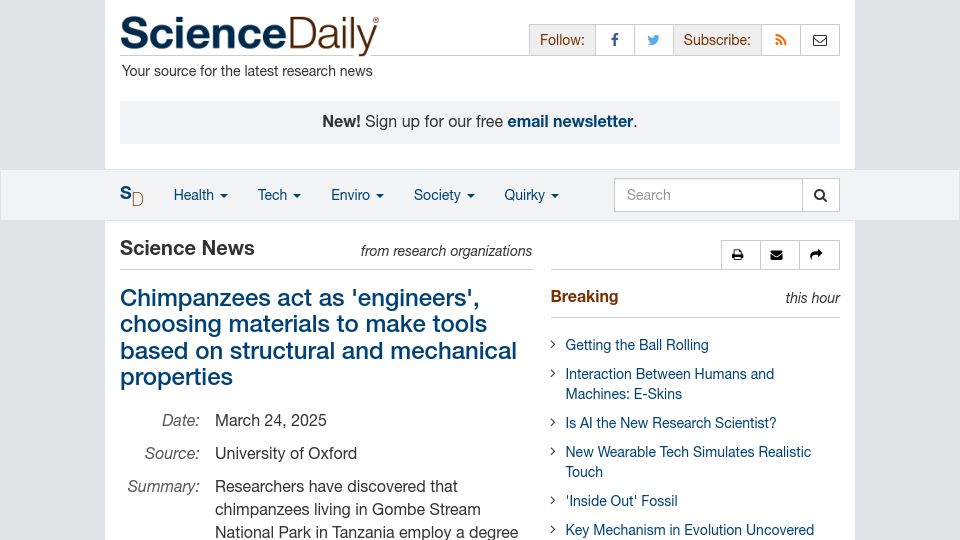960x540 pixels.
Task: Click the 'Subscribe:' label
Action: (x=717, y=40)
